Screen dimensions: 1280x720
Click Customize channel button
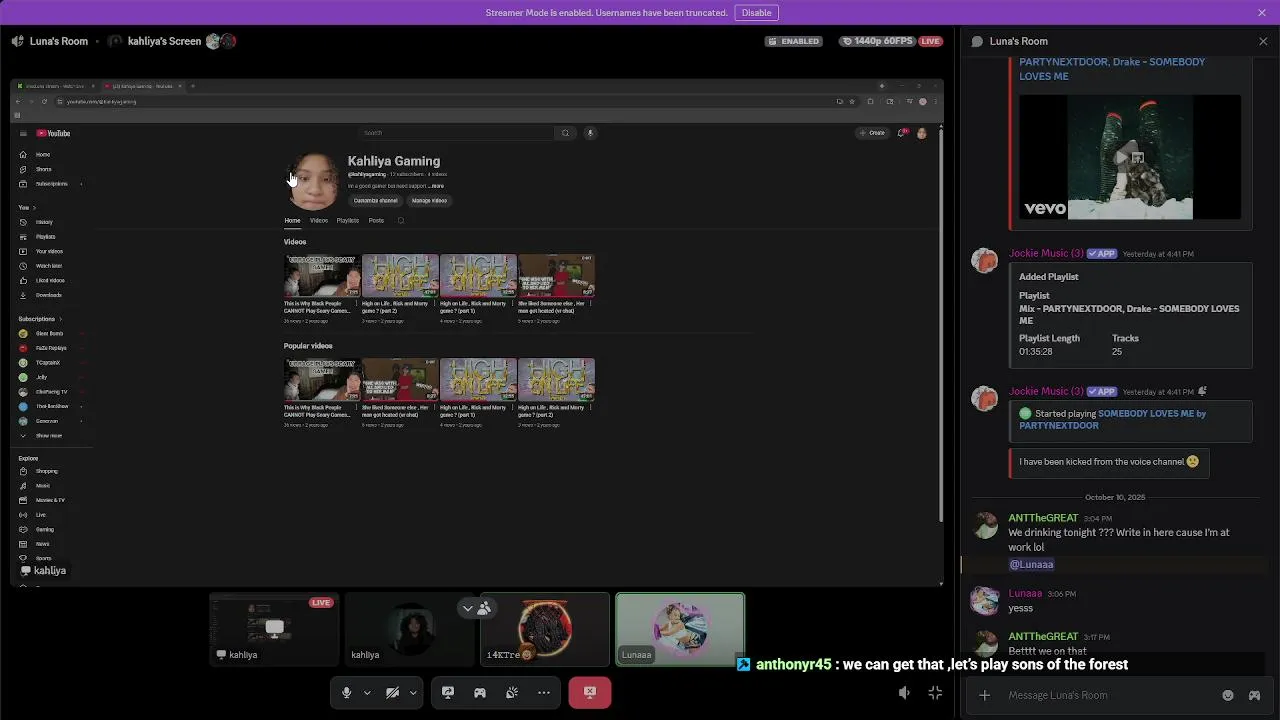coord(375,200)
